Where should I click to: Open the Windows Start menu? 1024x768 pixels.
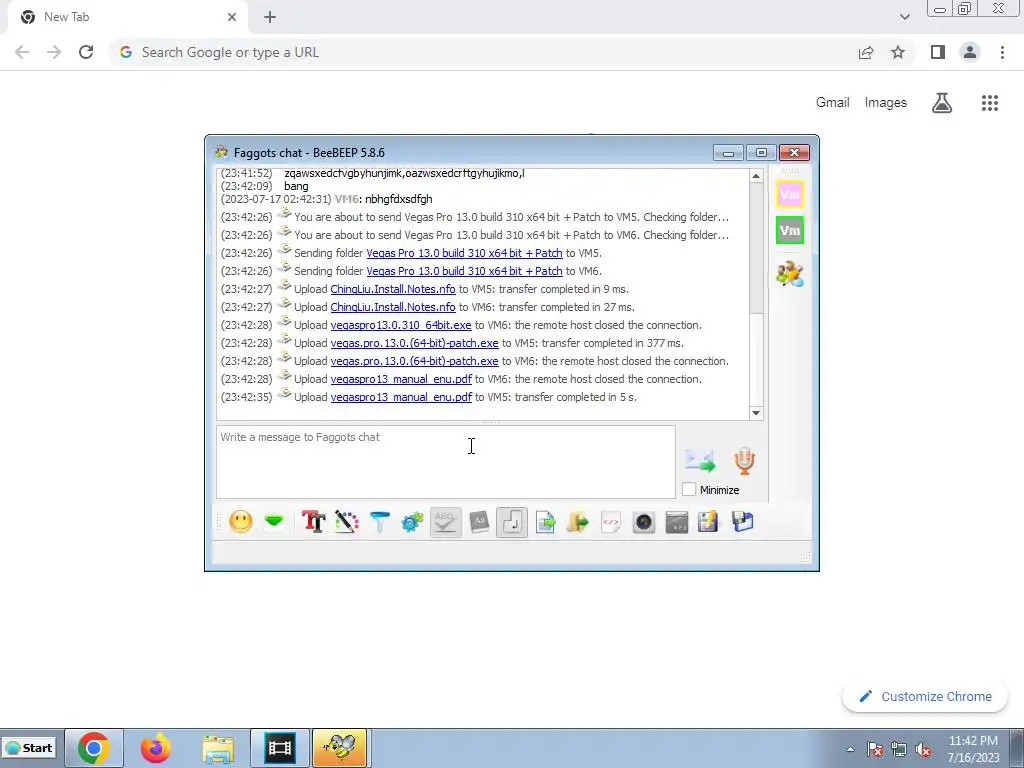tap(29, 748)
